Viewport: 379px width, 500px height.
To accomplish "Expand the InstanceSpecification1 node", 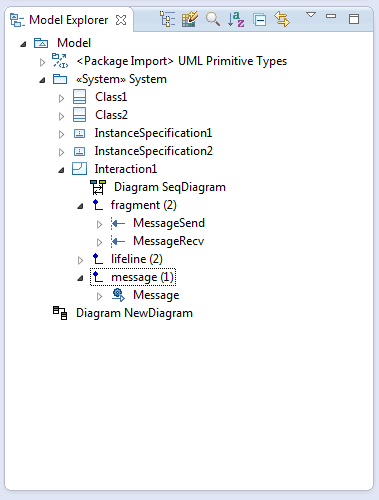I will click(61, 134).
